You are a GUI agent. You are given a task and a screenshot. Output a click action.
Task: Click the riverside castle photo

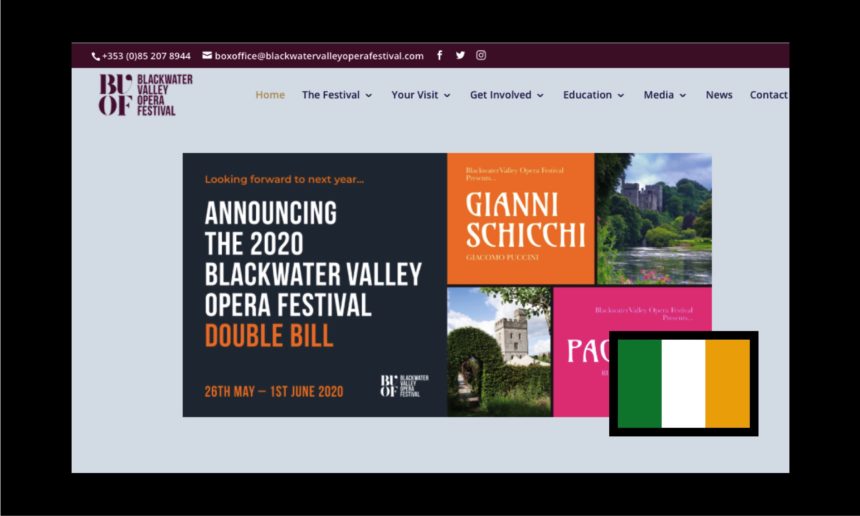[654, 218]
